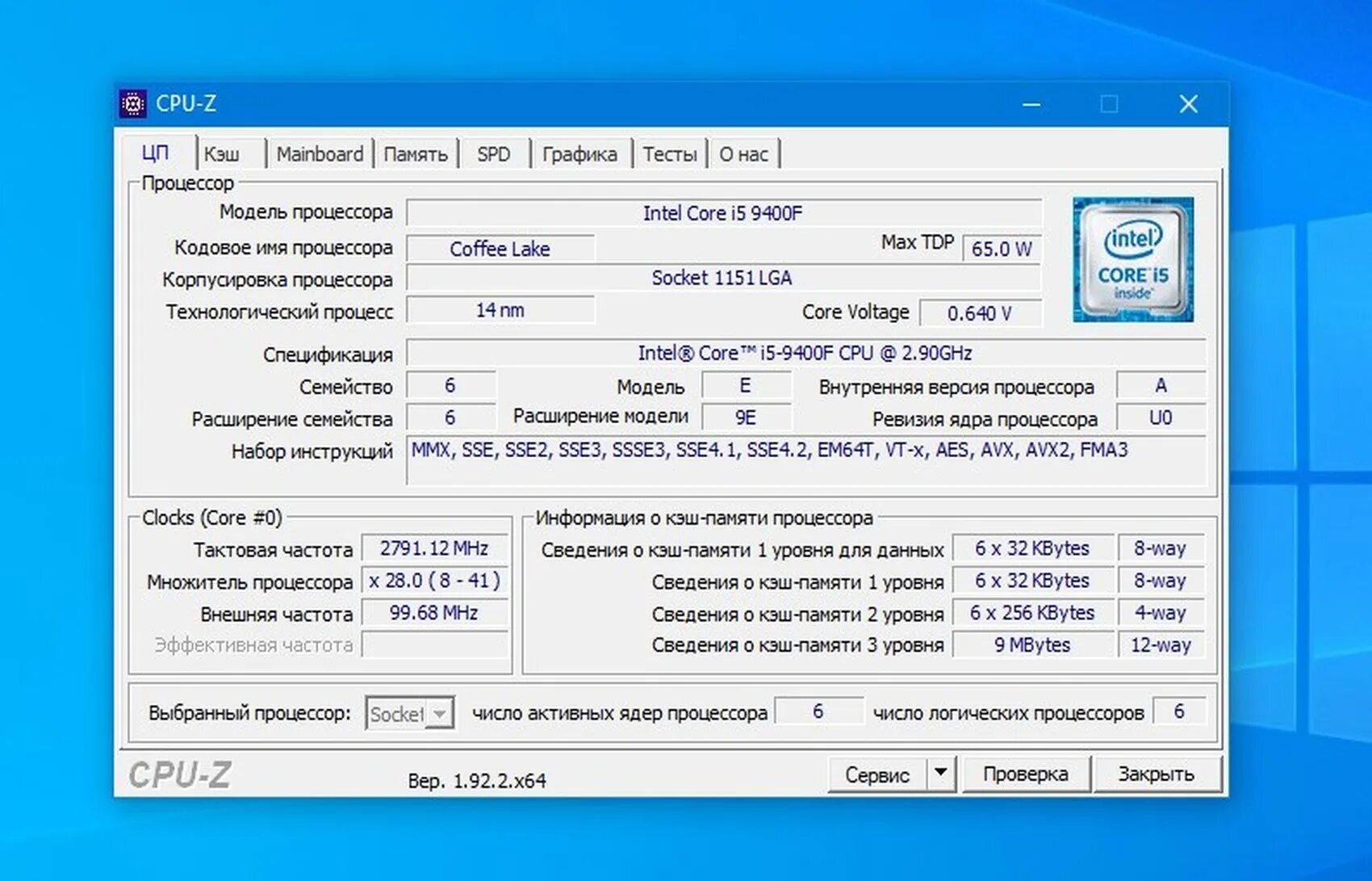
Task: Click the 65.0 W Max TDP value
Action: click(x=1002, y=249)
